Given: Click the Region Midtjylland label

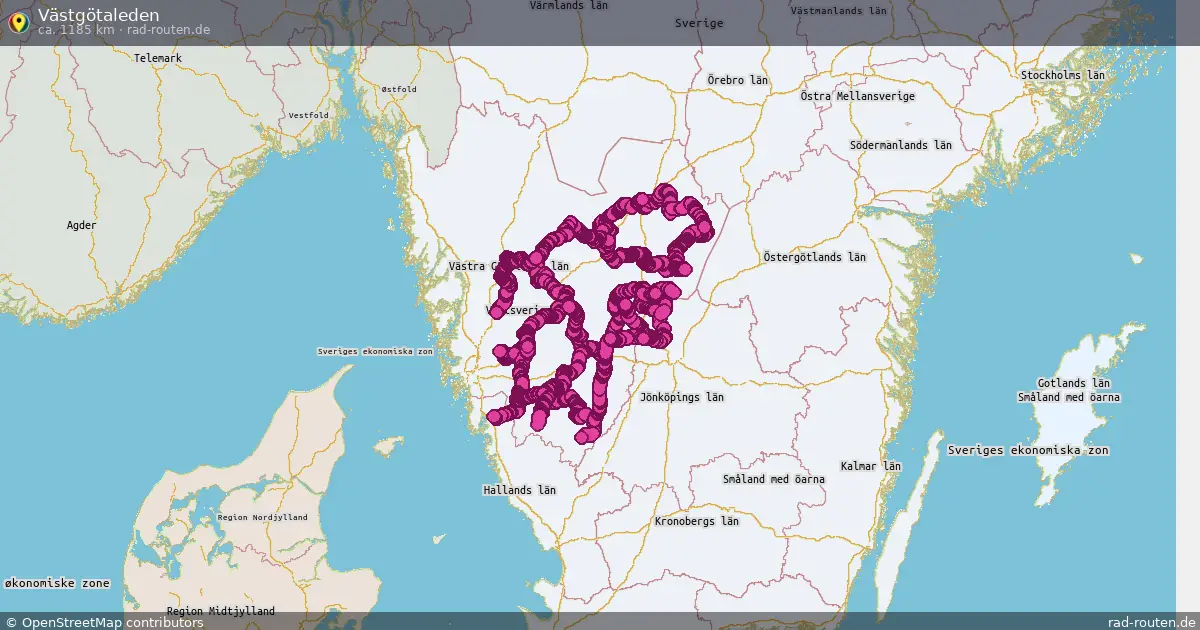Looking at the screenshot, I should click(x=221, y=611).
